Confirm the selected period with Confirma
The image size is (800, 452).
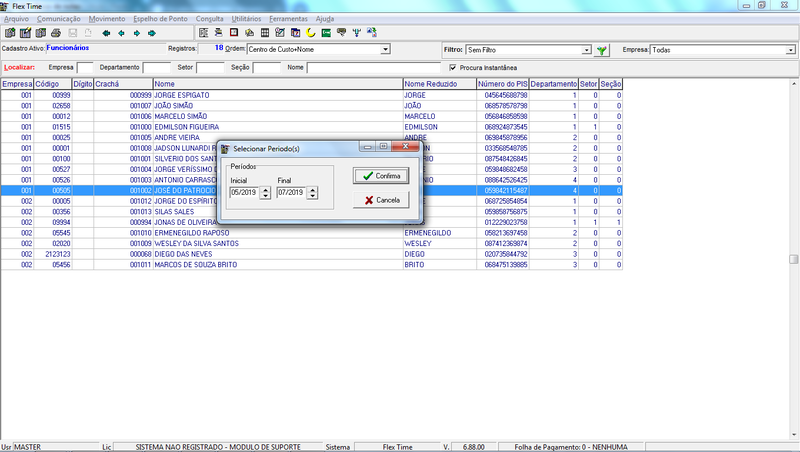point(381,175)
